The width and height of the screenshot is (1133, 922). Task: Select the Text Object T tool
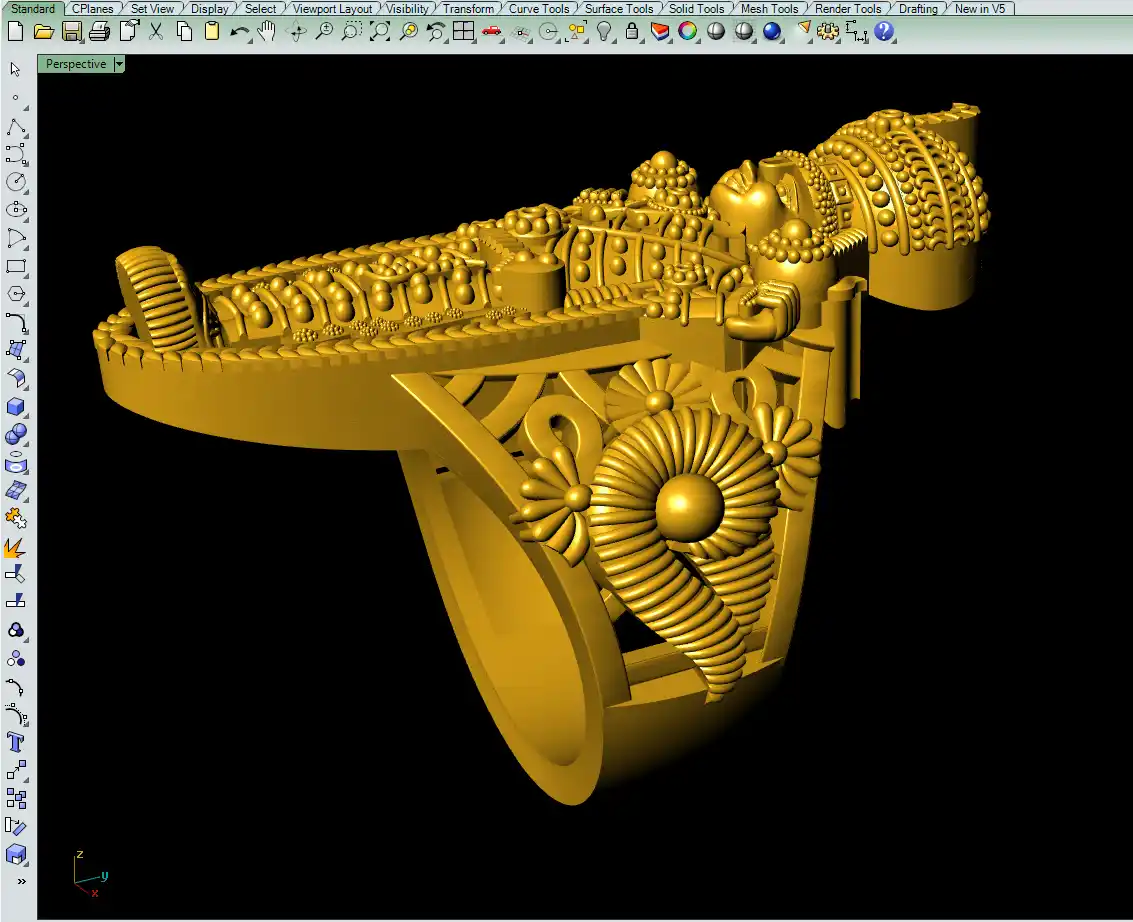click(x=16, y=742)
